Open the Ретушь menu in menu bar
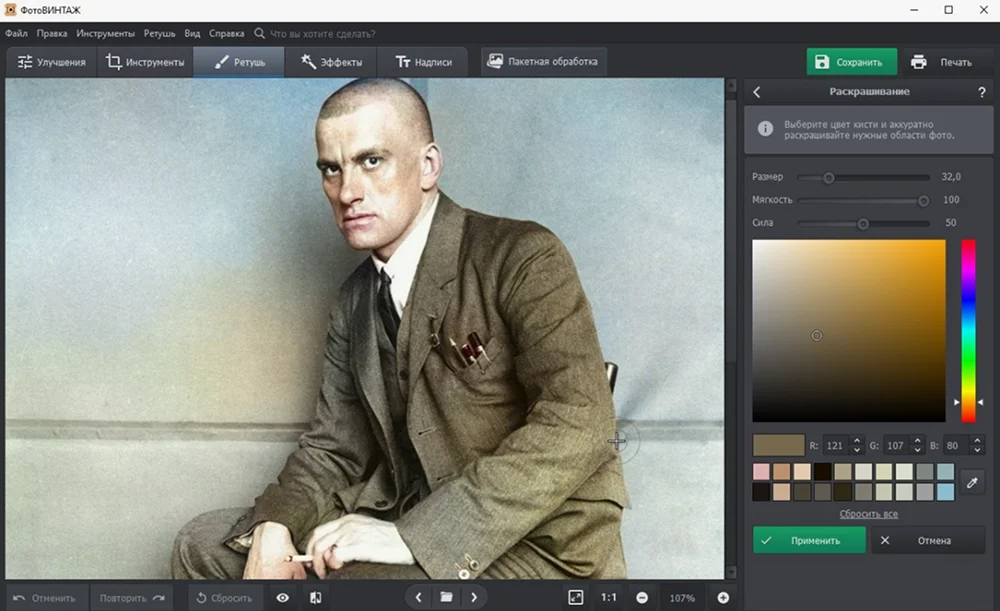This screenshot has width=1000, height=611. [159, 33]
